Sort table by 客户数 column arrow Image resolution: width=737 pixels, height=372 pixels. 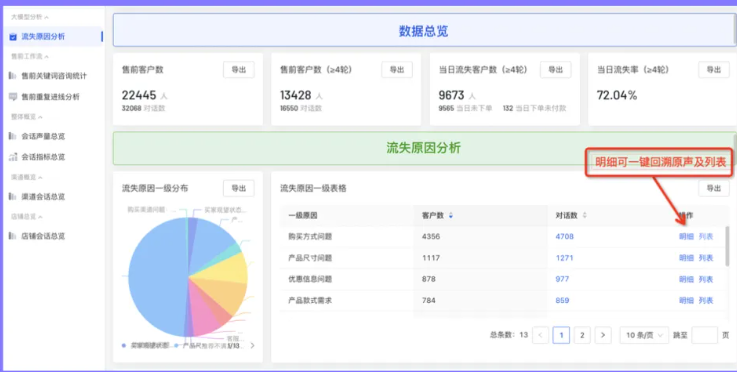click(x=451, y=215)
